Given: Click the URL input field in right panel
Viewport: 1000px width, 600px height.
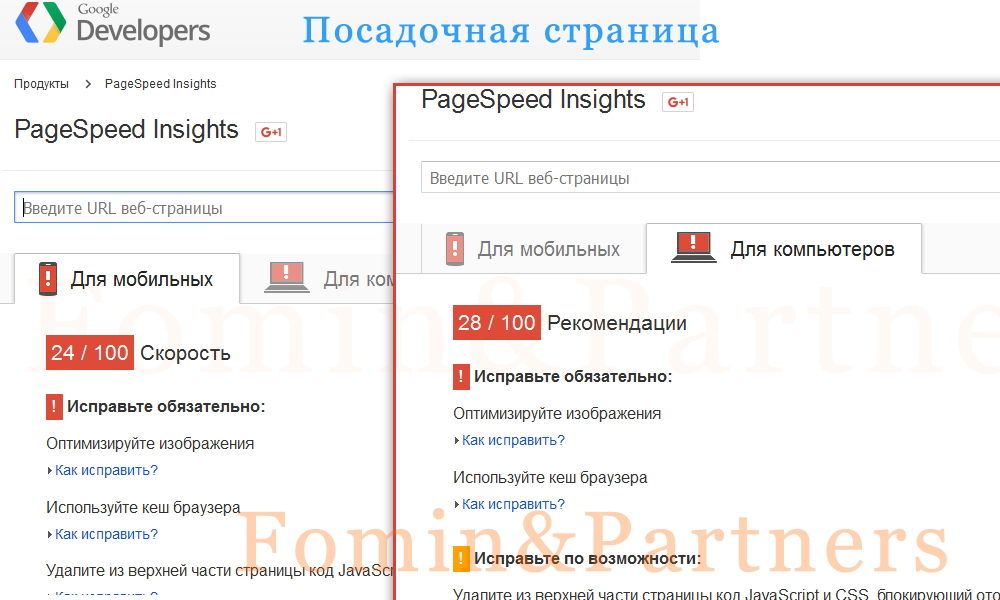Looking at the screenshot, I should 710,178.
